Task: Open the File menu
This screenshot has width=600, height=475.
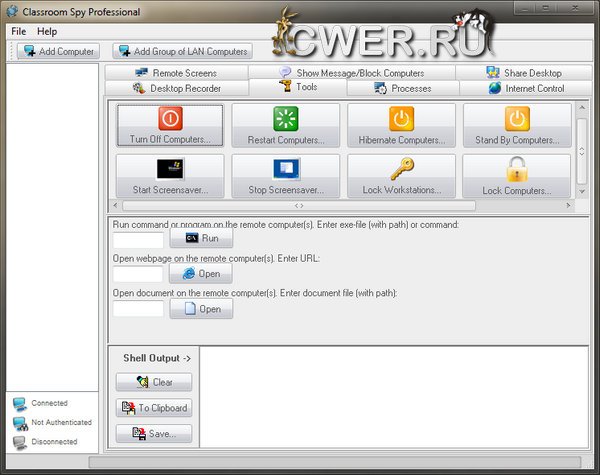Action: click(x=19, y=31)
